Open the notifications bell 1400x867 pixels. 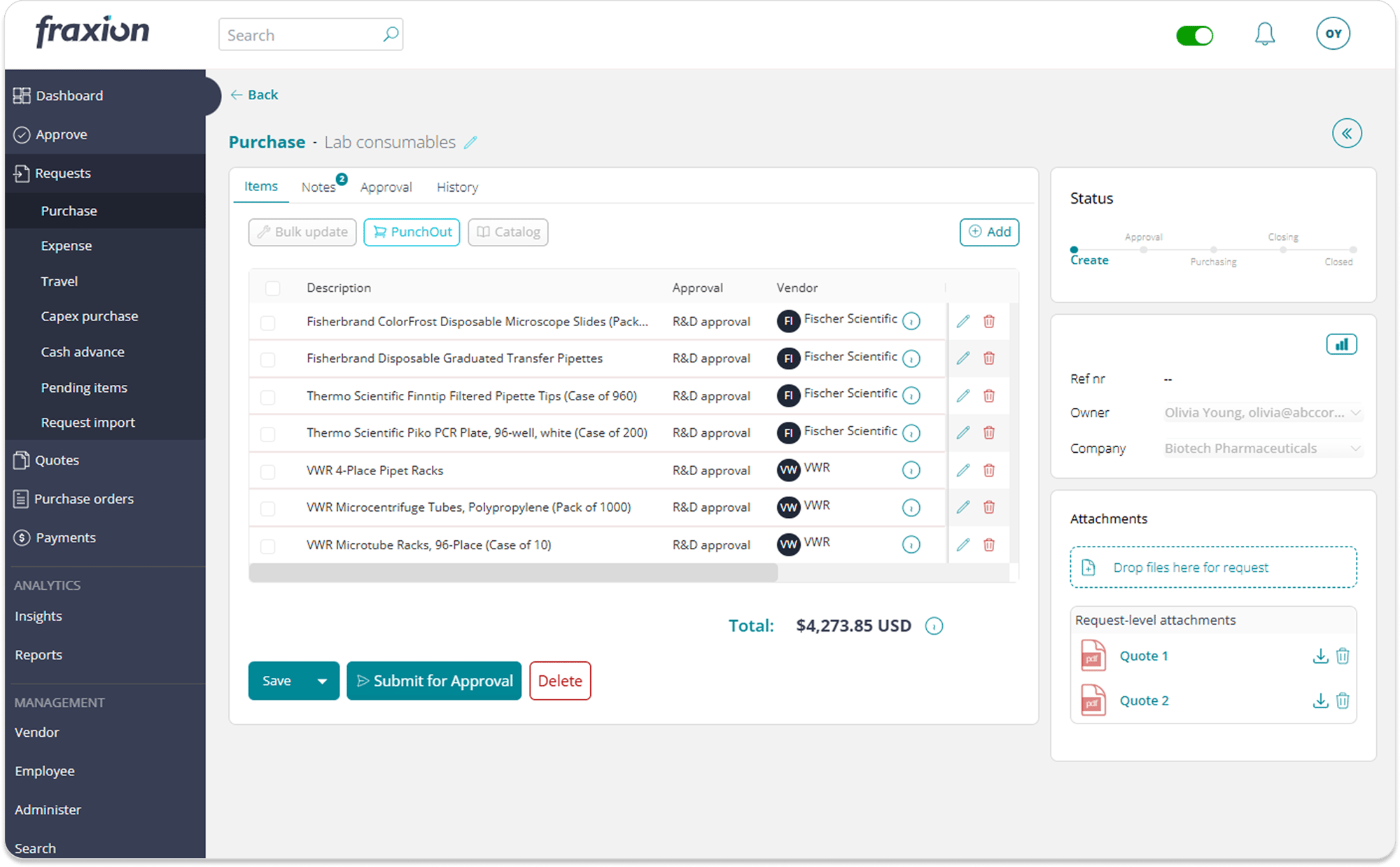tap(1266, 33)
